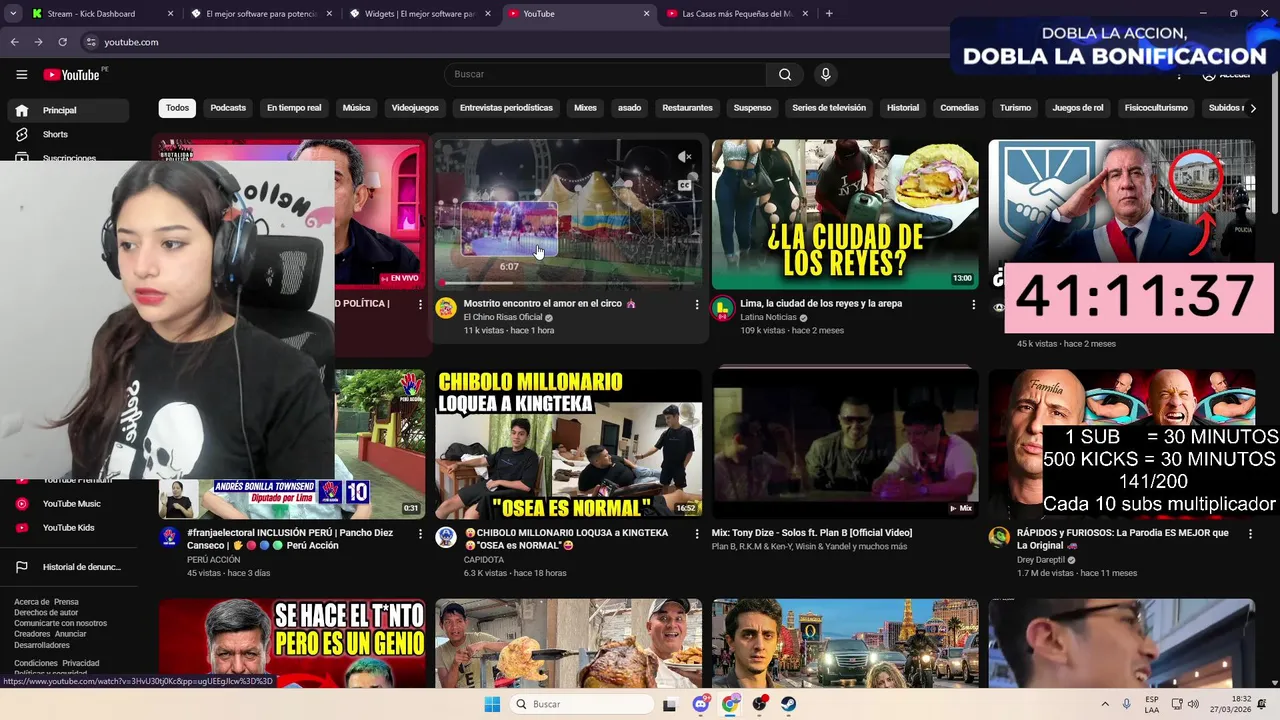Start voice search with microphone icon
The width and height of the screenshot is (1280, 720).
pos(825,75)
